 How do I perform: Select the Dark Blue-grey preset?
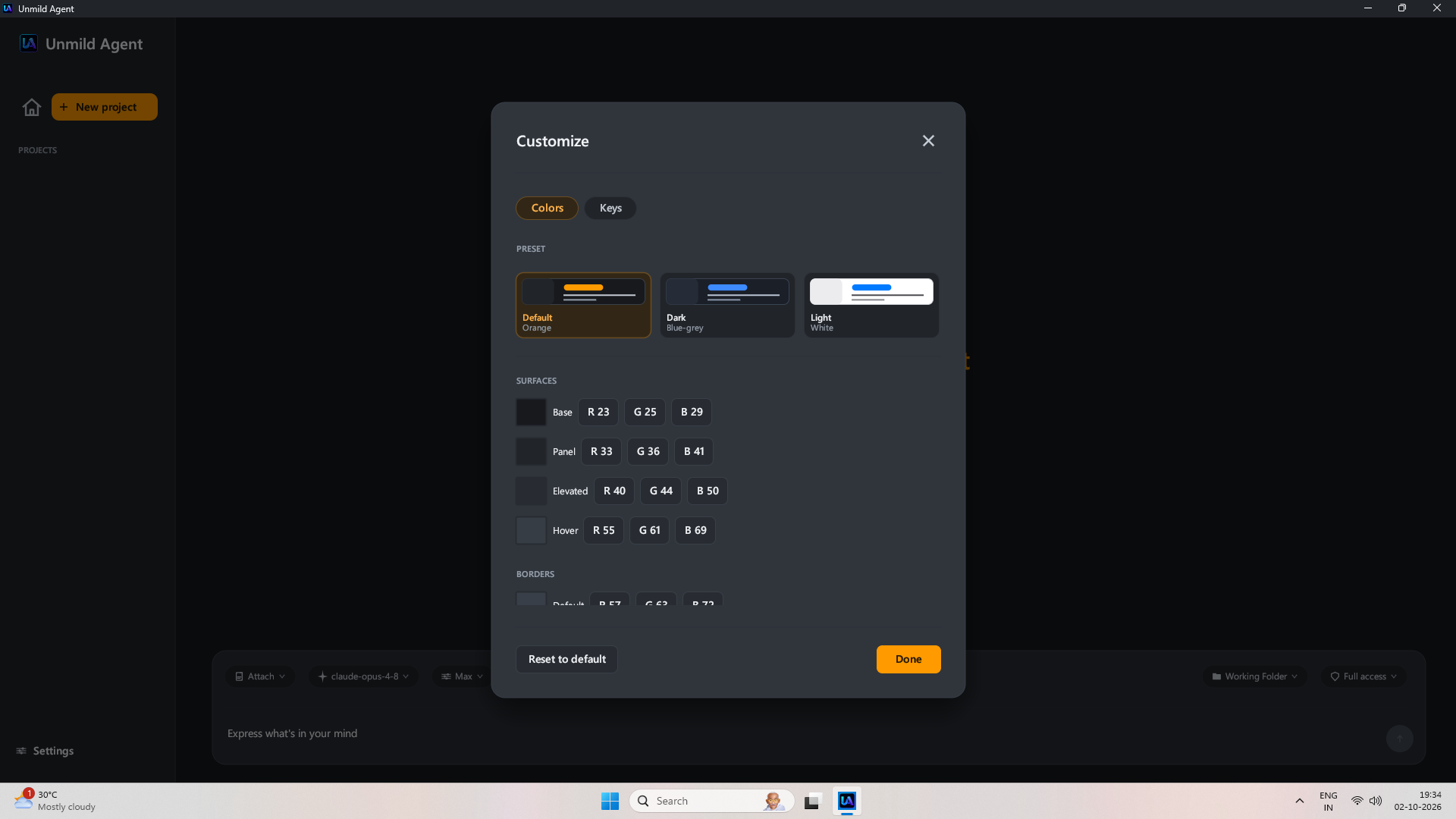point(727,305)
